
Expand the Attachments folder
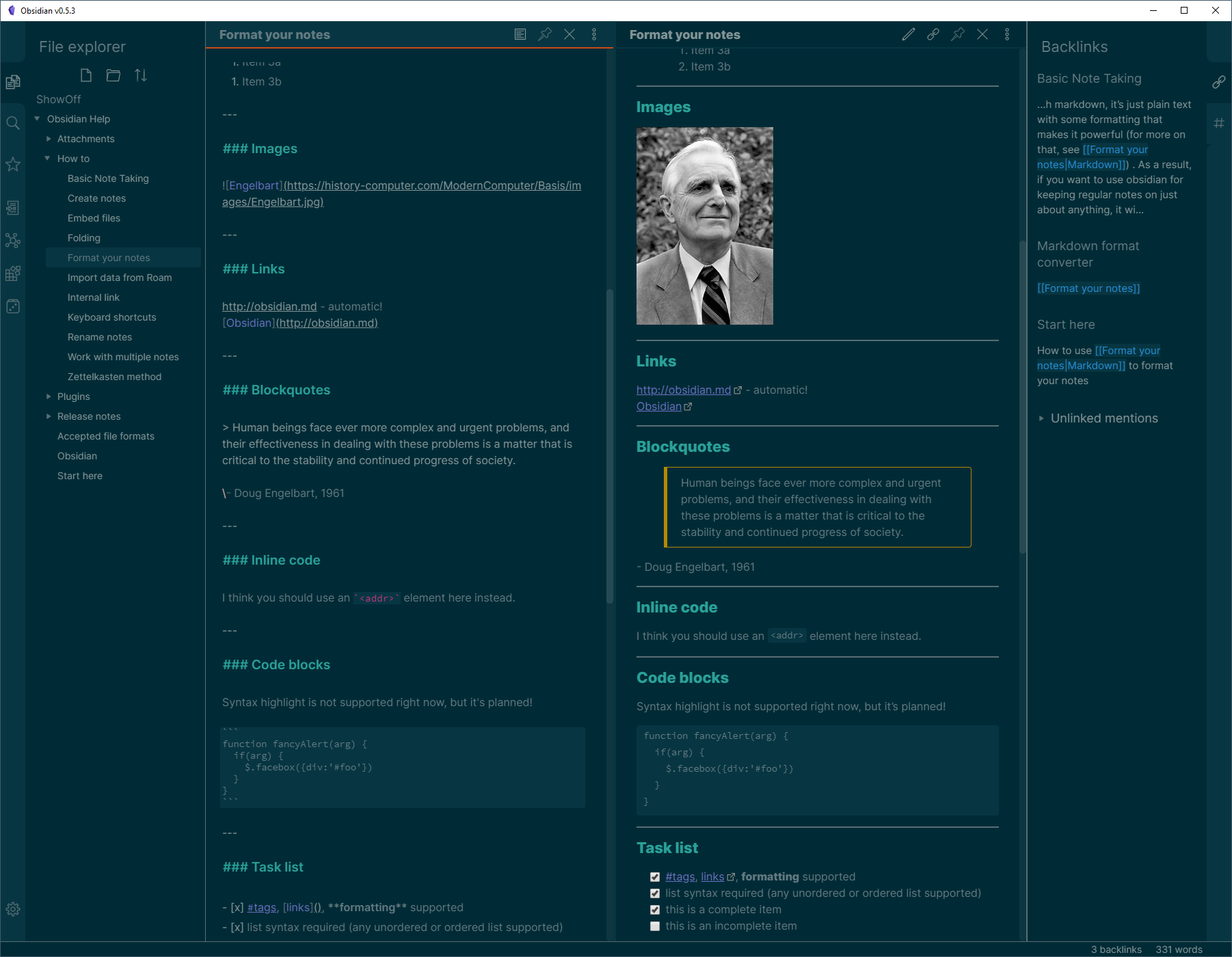(49, 139)
